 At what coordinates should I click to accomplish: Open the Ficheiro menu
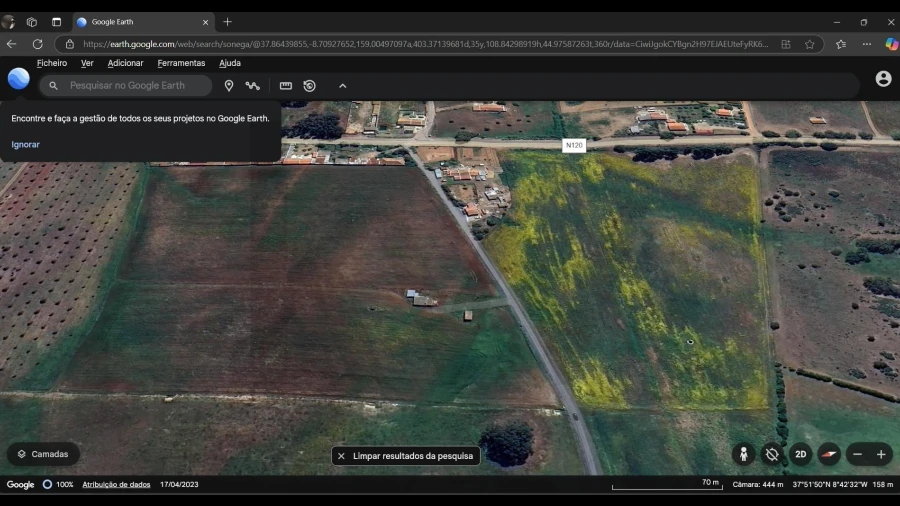coord(52,63)
